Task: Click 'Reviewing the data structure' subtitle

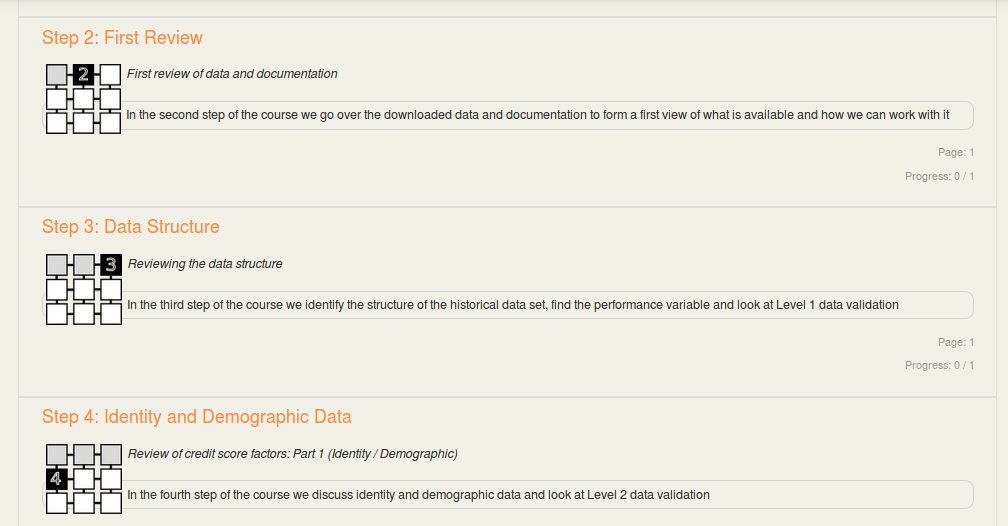Action: coord(205,264)
